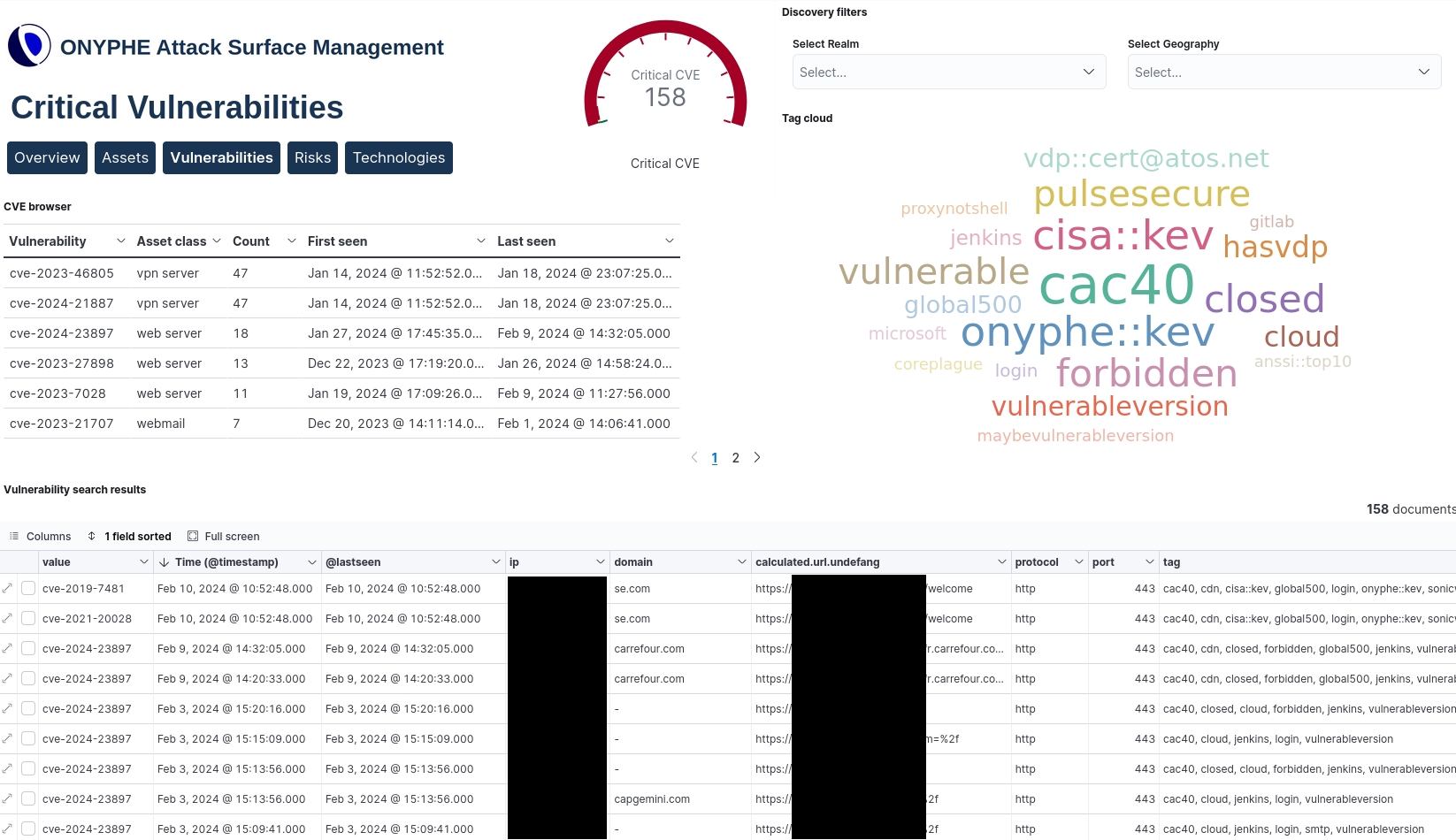
Task: Filter by the cac40 tag in tag cloud
Action: (x=1116, y=284)
